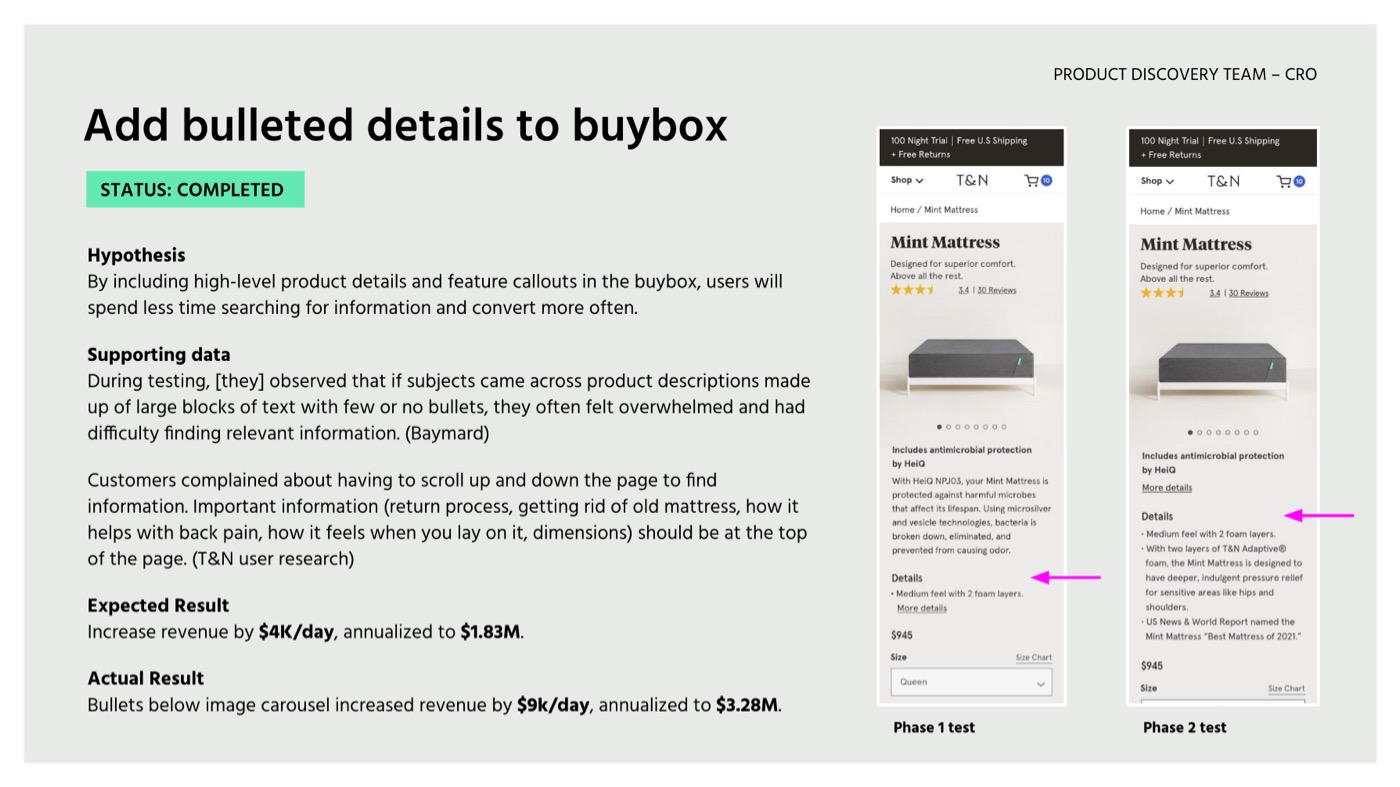This screenshot has width=1400, height=787.
Task: Click the 'Mint Mattress' product title in Phase 1
Action: [x=945, y=242]
